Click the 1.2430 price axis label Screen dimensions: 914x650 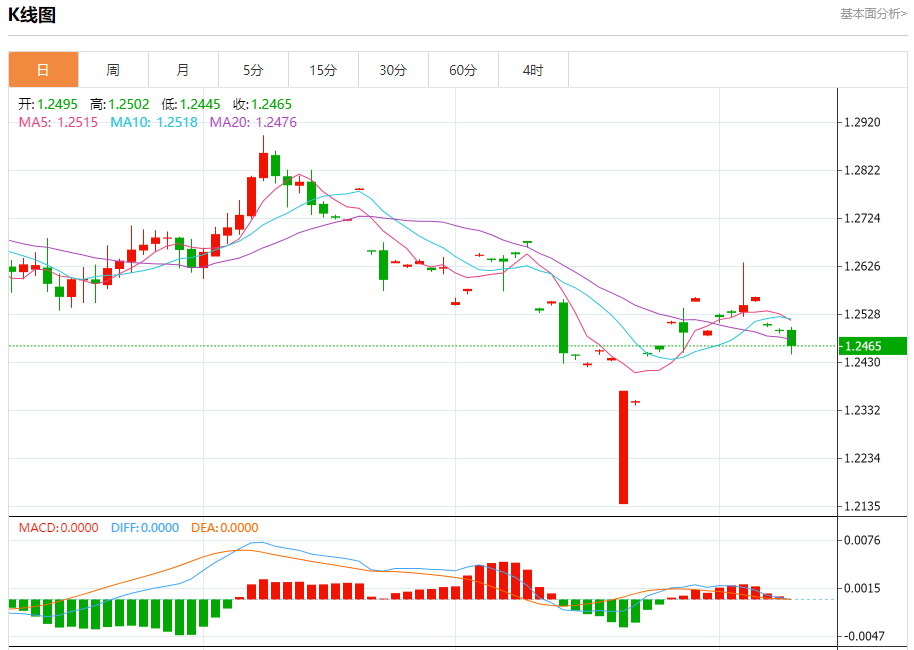pyautogui.click(x=862, y=363)
